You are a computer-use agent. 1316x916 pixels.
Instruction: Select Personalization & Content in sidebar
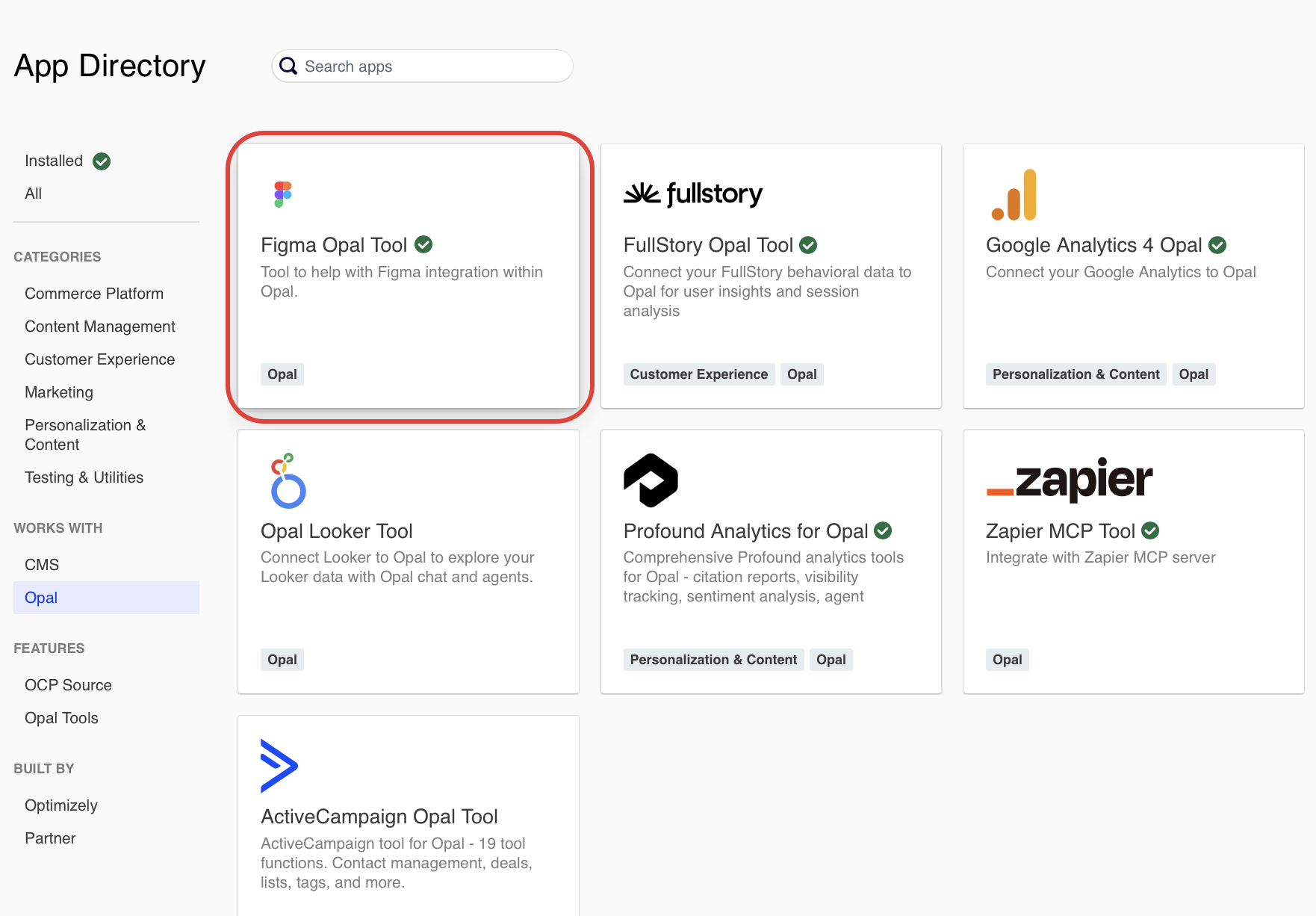point(85,435)
